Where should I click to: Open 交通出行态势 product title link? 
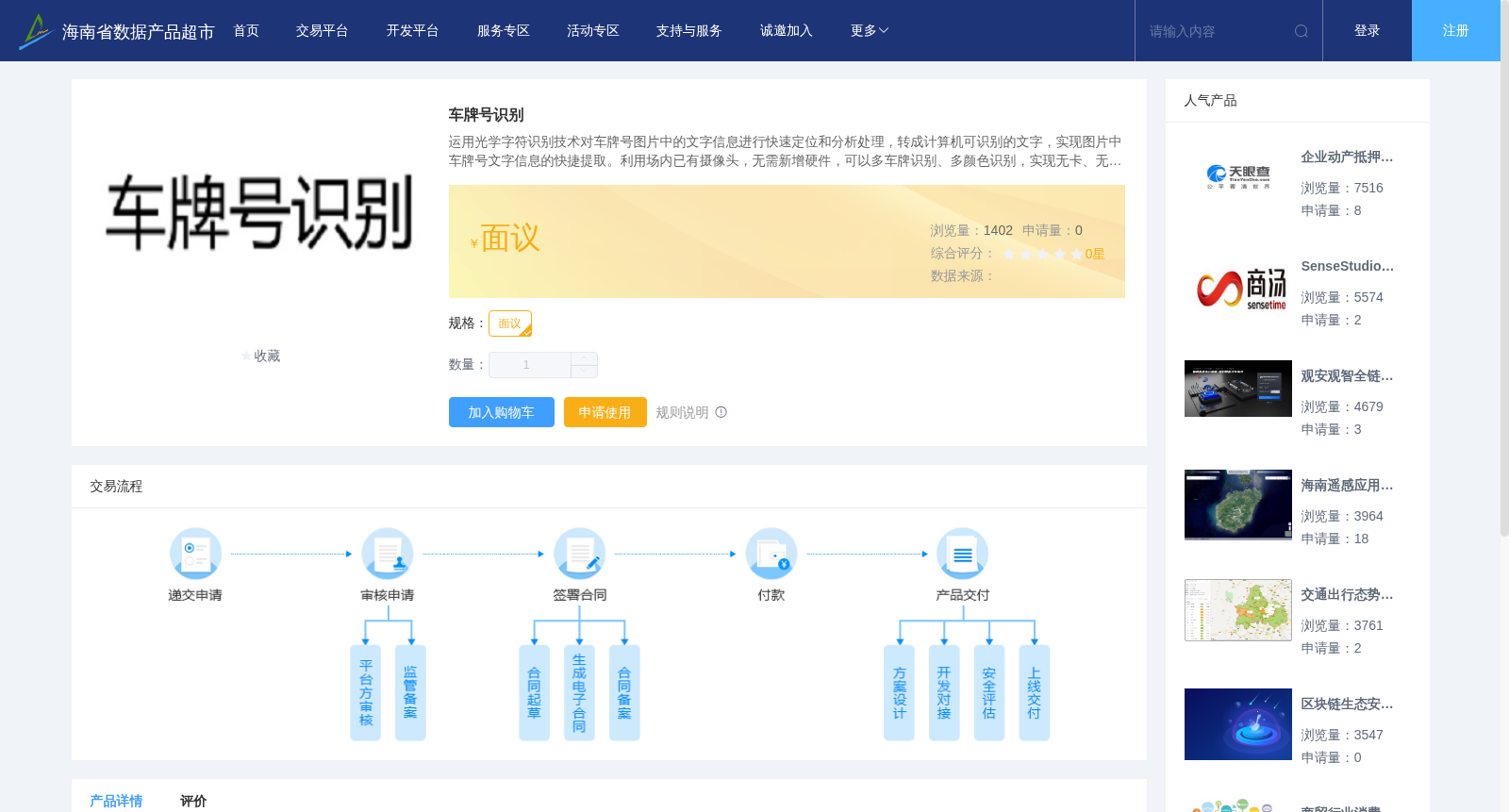[x=1347, y=595]
